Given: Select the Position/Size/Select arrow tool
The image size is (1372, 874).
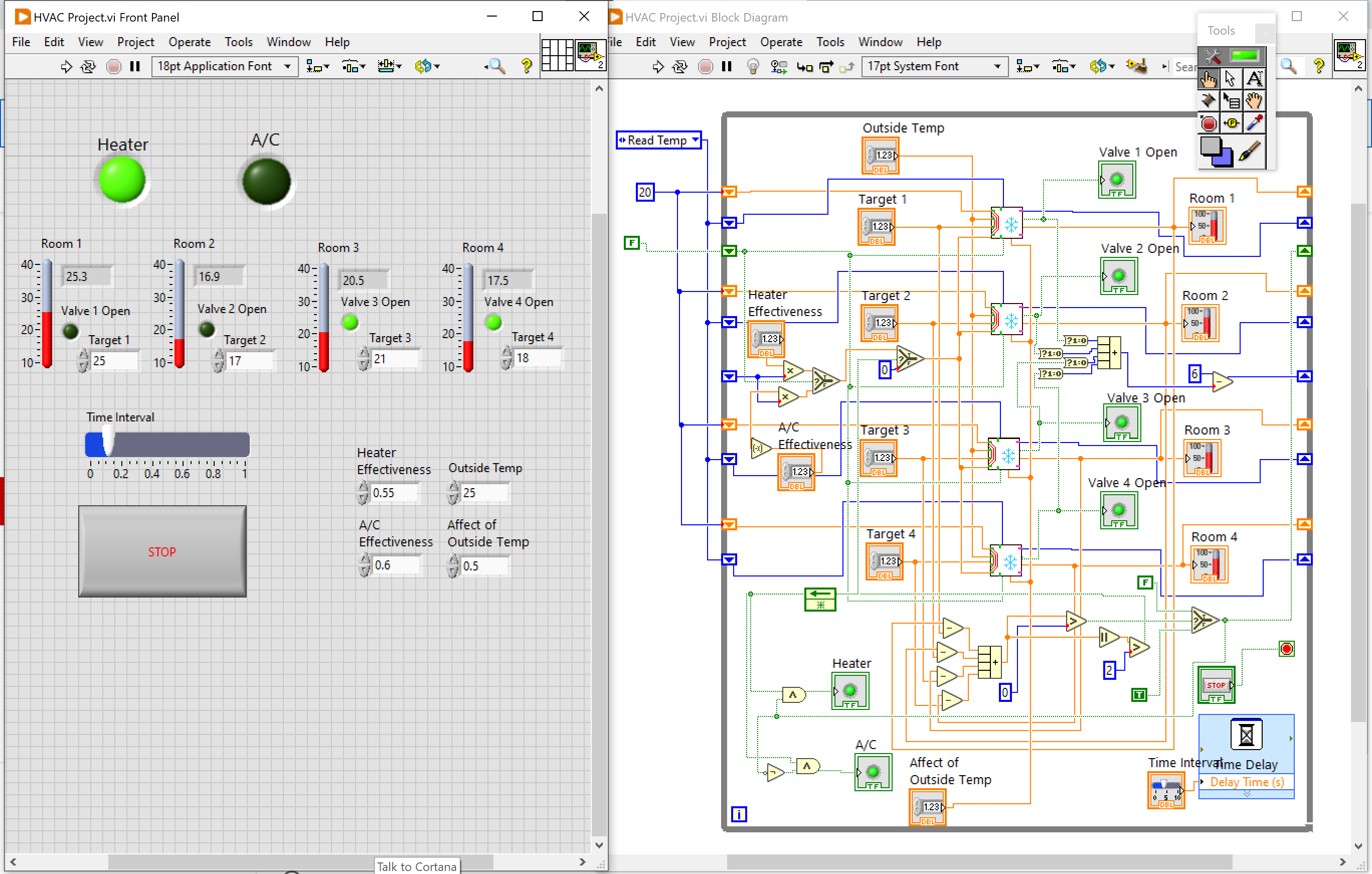Looking at the screenshot, I should point(1231,79).
